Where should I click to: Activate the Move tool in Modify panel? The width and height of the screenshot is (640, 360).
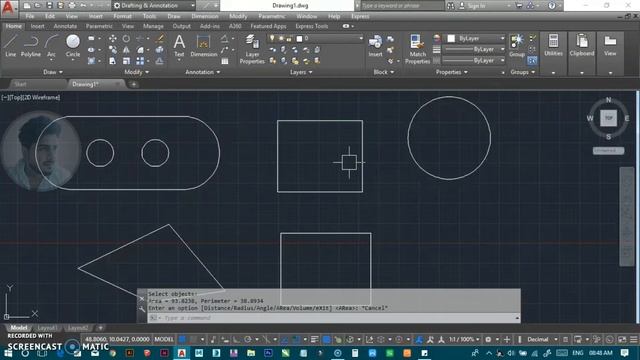[x=113, y=38]
